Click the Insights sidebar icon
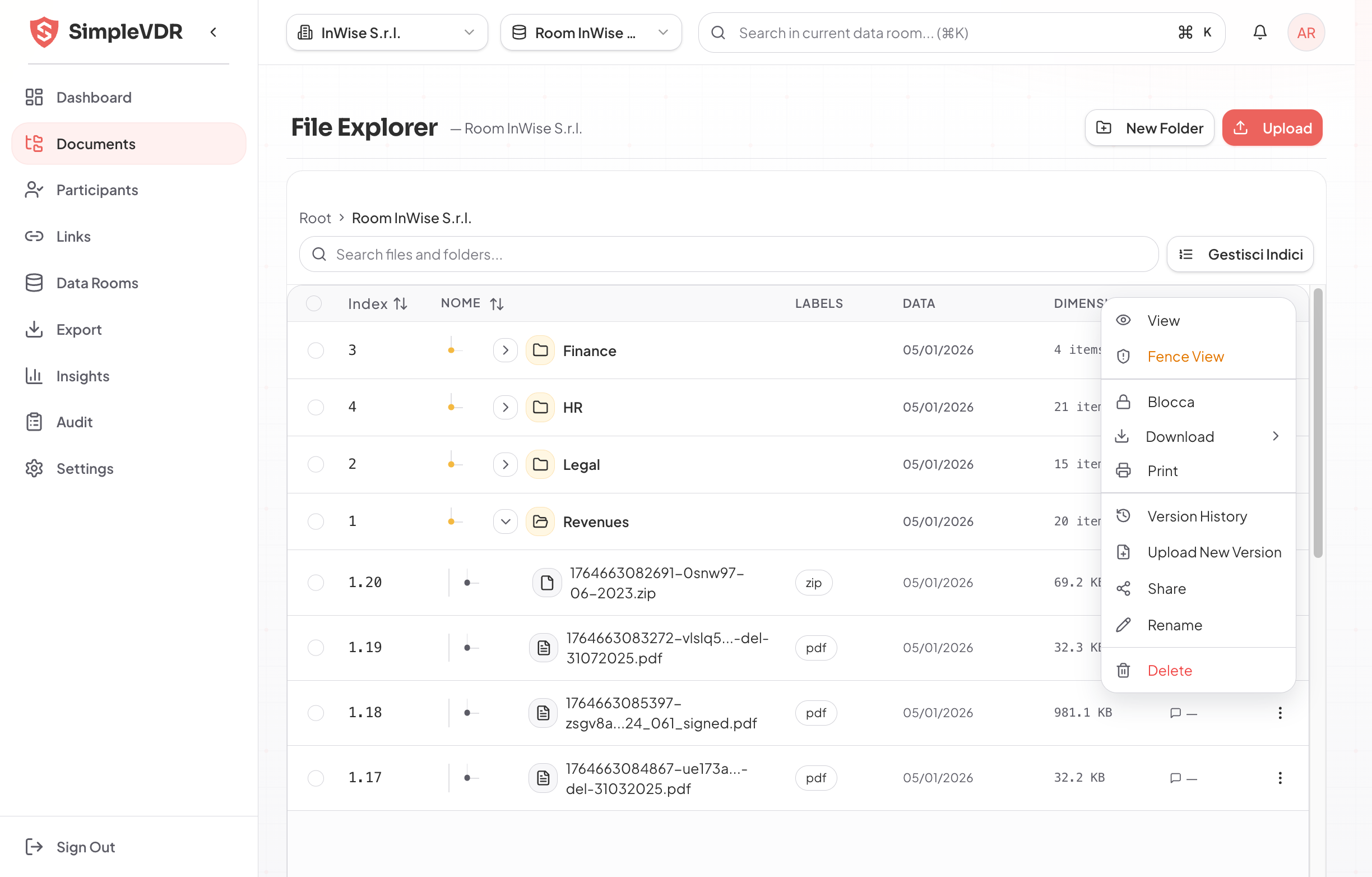 pyautogui.click(x=34, y=376)
